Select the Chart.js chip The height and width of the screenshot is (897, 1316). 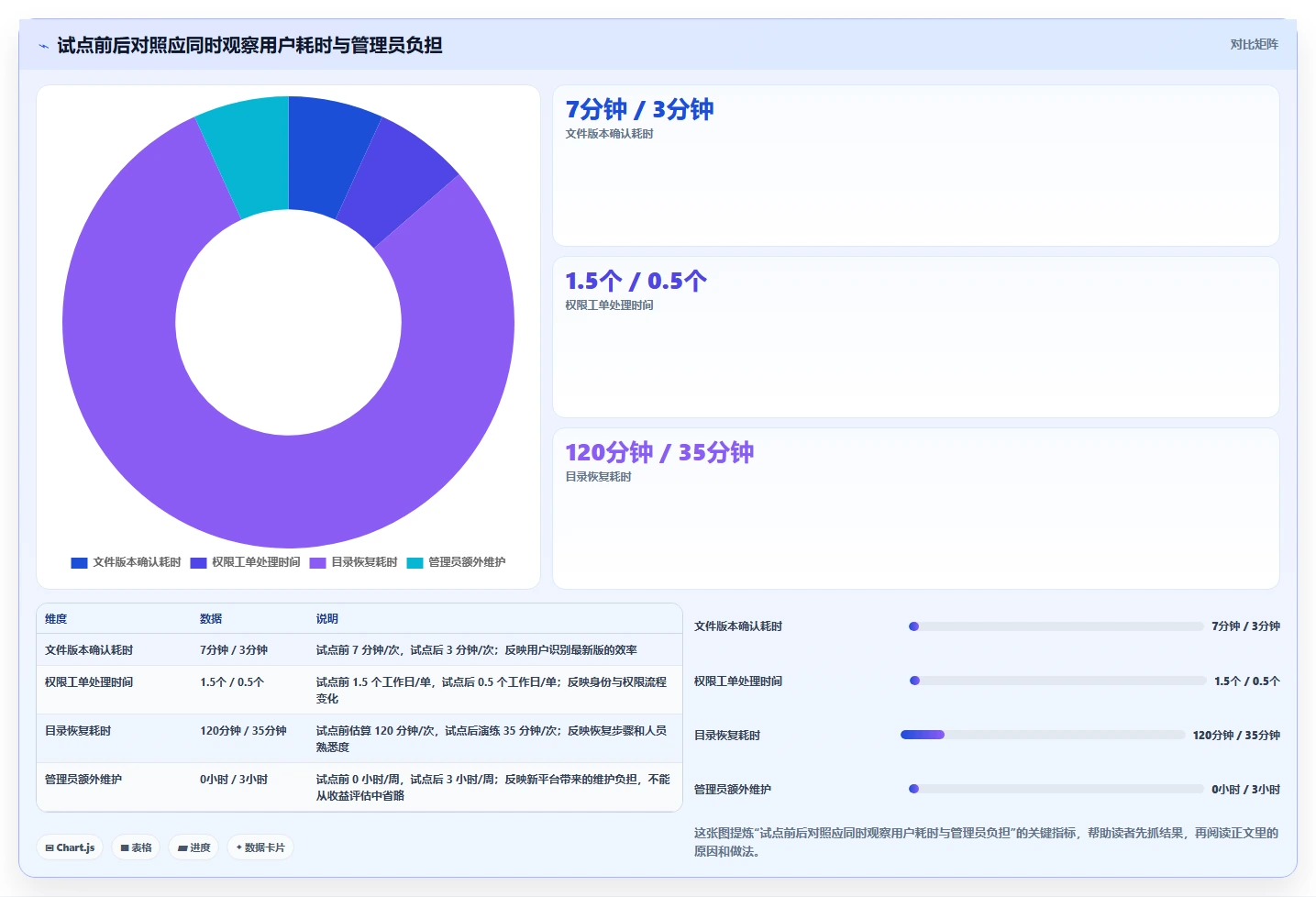(70, 847)
